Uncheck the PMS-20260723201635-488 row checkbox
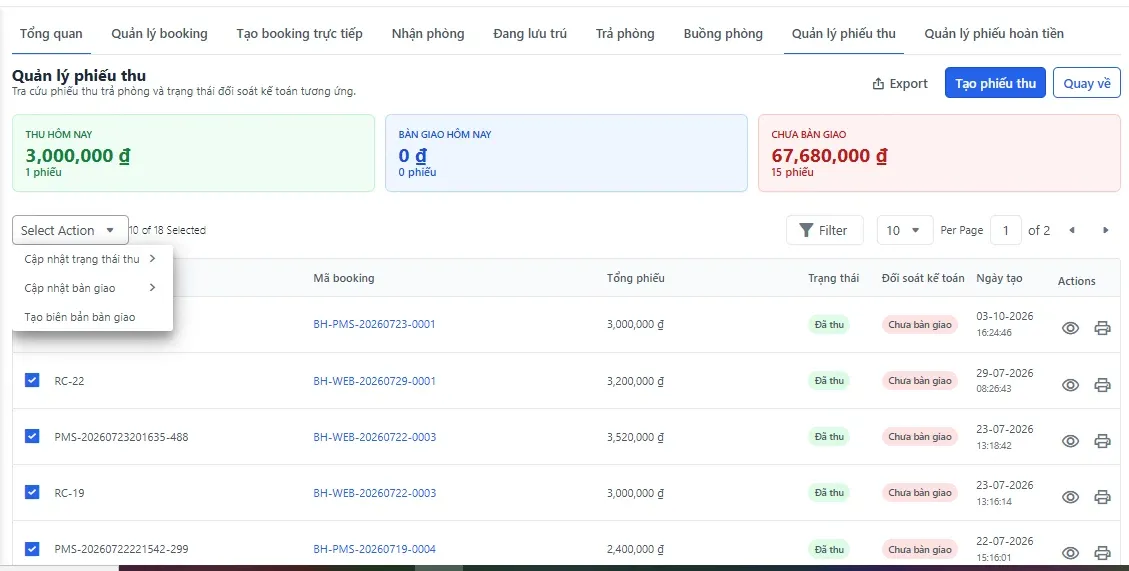The height and width of the screenshot is (571, 1129). click(32, 436)
